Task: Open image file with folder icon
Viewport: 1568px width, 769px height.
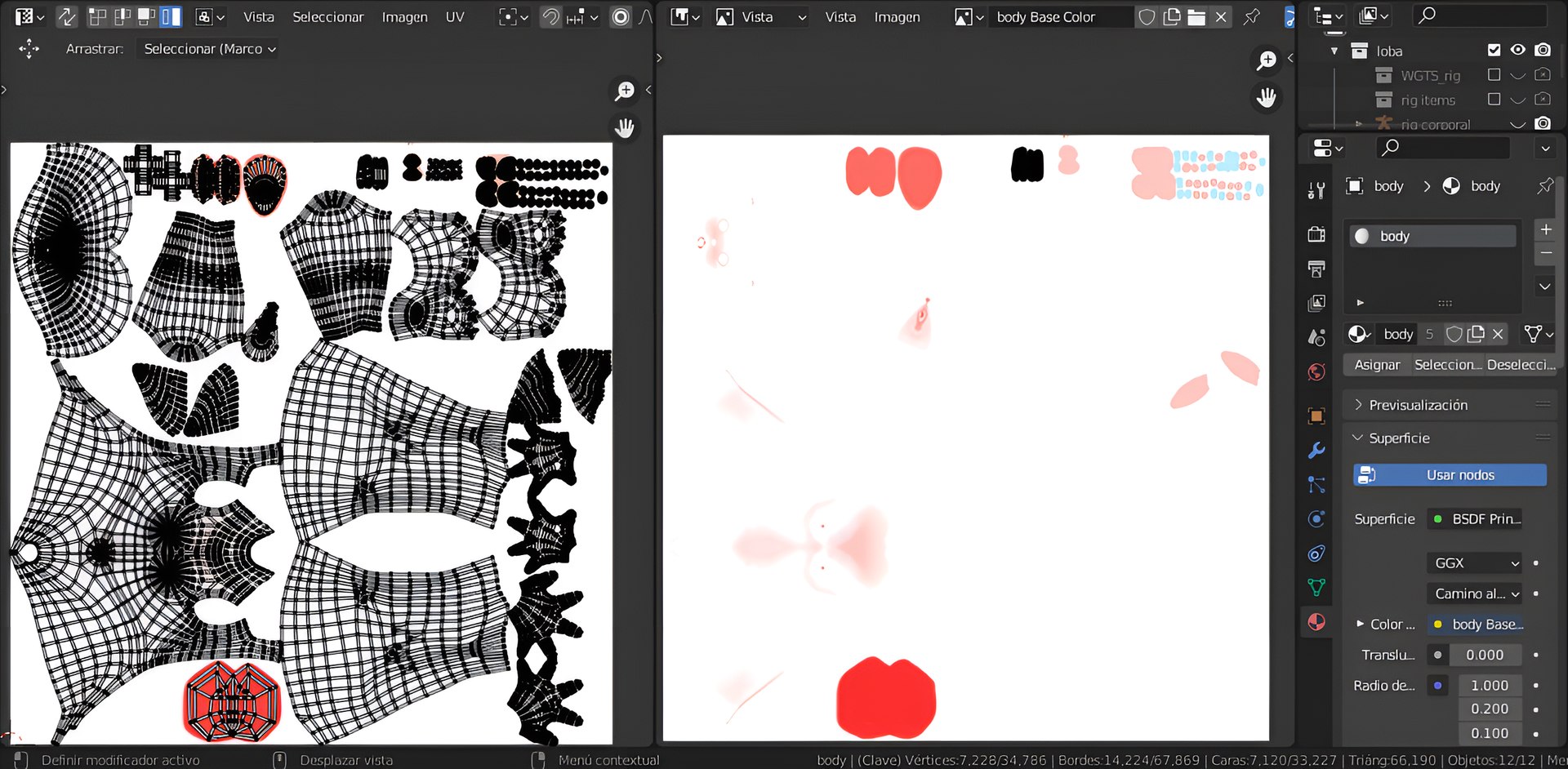Action: pyautogui.click(x=1196, y=17)
